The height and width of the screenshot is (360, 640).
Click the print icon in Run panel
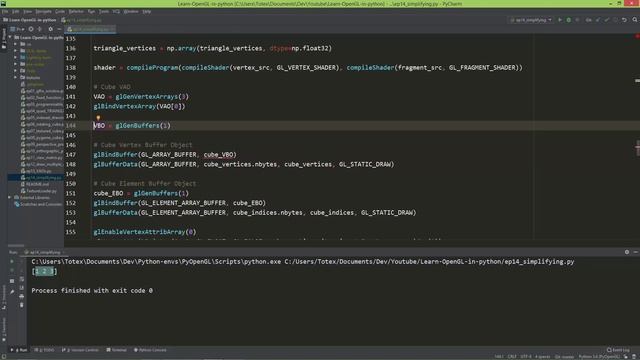coord(22,296)
